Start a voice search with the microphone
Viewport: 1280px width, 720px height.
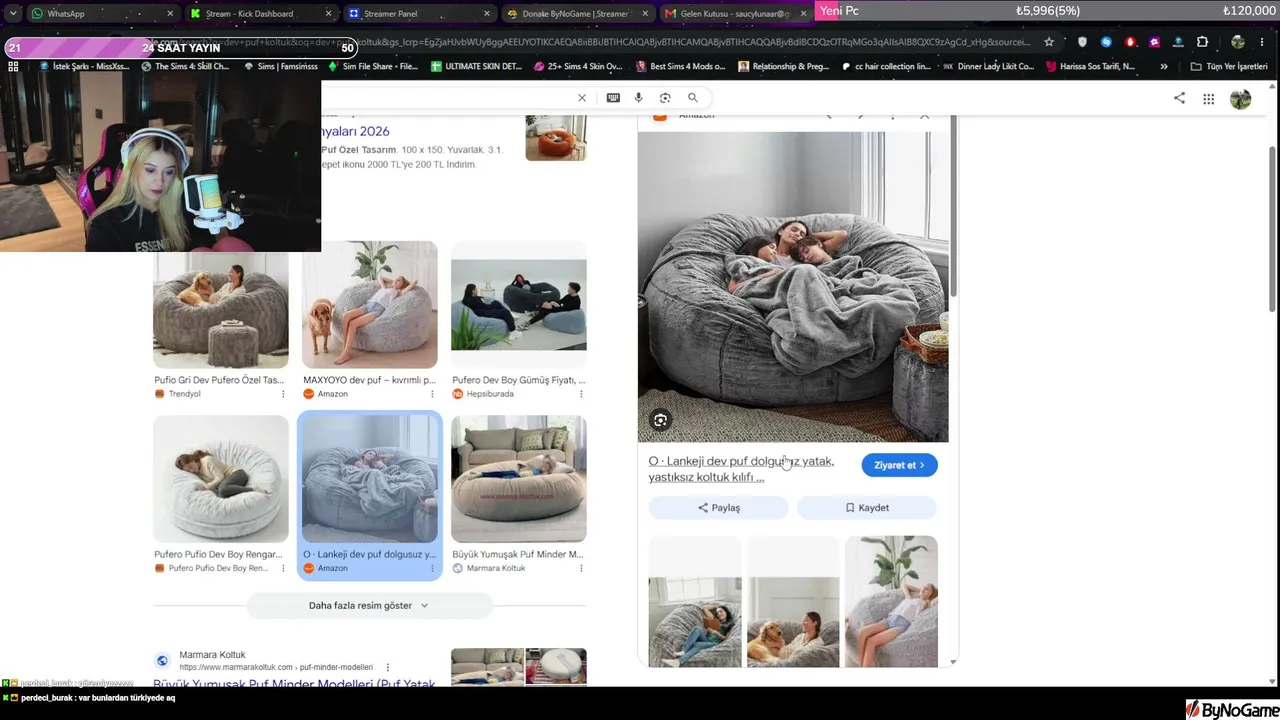click(639, 98)
